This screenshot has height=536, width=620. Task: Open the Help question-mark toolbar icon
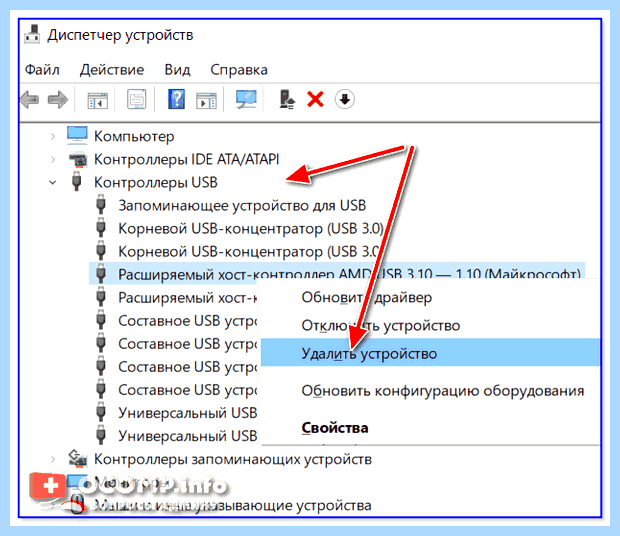(176, 99)
